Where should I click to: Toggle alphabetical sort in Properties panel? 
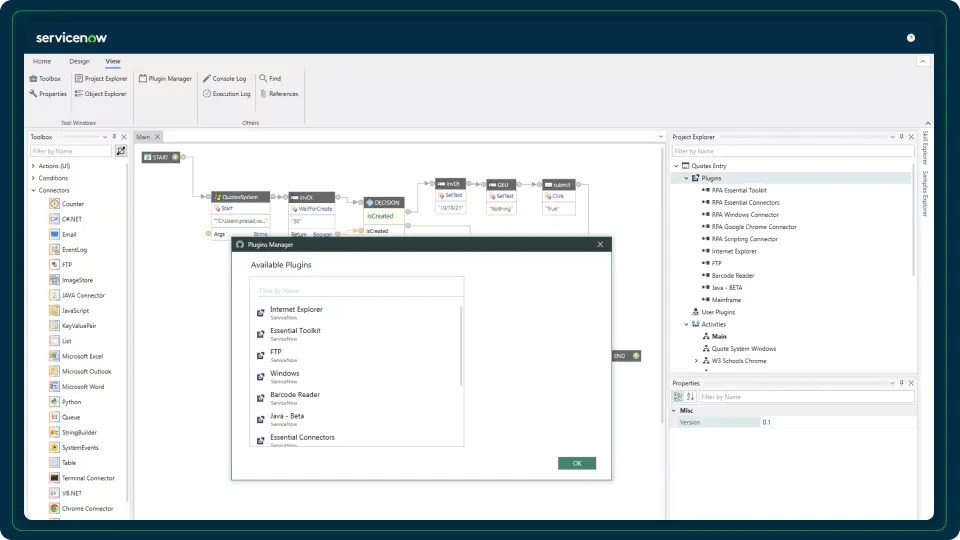tap(690, 397)
